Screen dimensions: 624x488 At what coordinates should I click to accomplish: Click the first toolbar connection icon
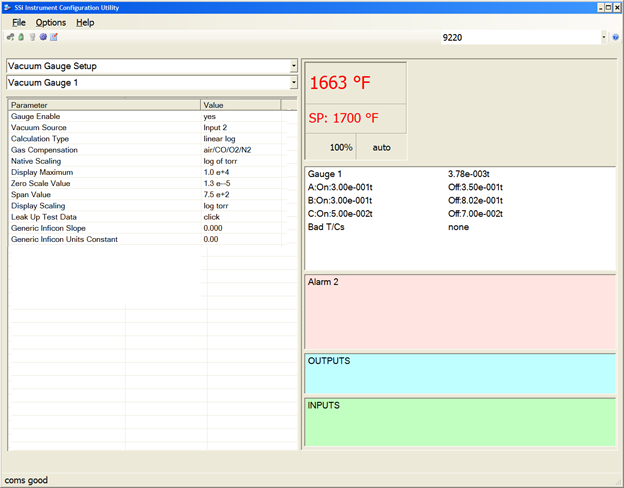click(11, 37)
